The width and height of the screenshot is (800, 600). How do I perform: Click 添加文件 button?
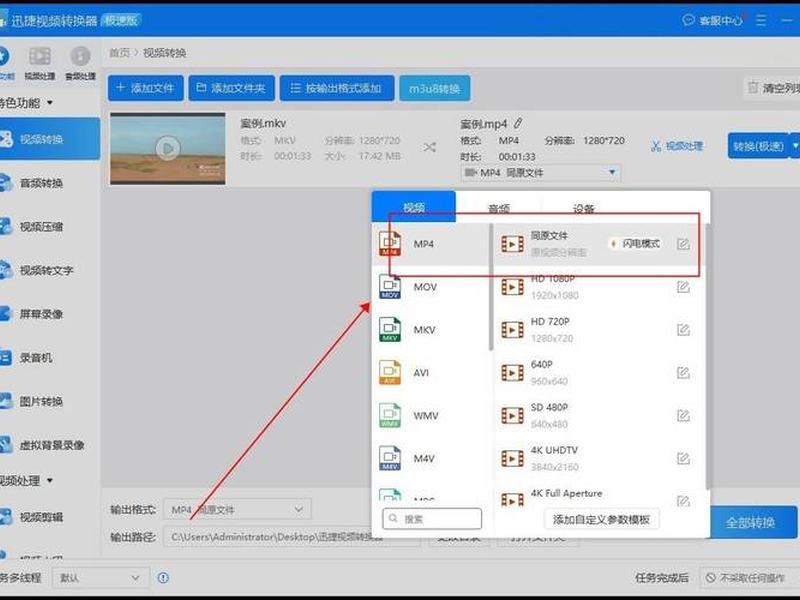click(145, 88)
